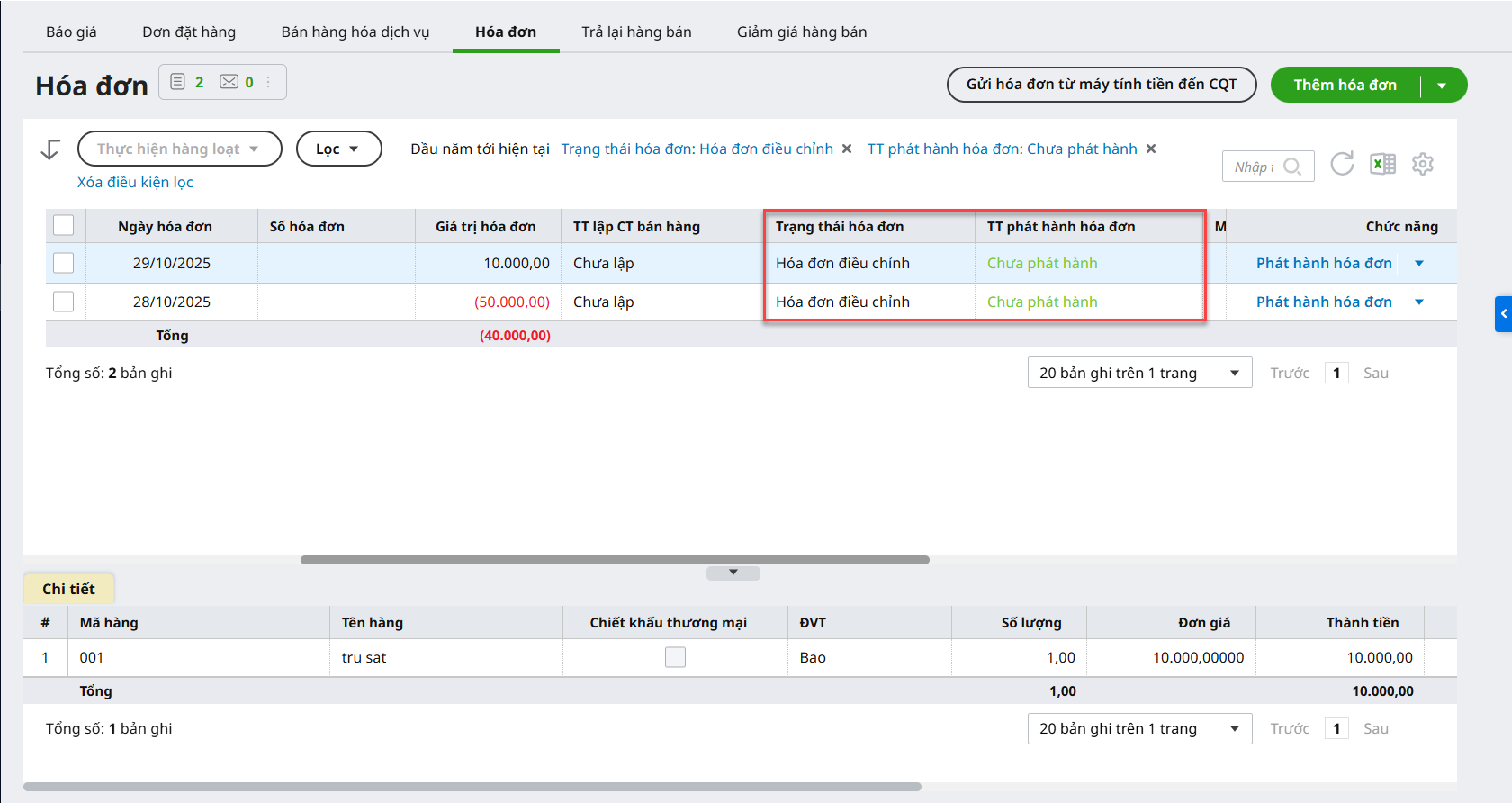Toggle Chiết khấu thương mại checkbox for tru sat
Image resolution: width=1512 pixels, height=803 pixels.
tap(675, 658)
